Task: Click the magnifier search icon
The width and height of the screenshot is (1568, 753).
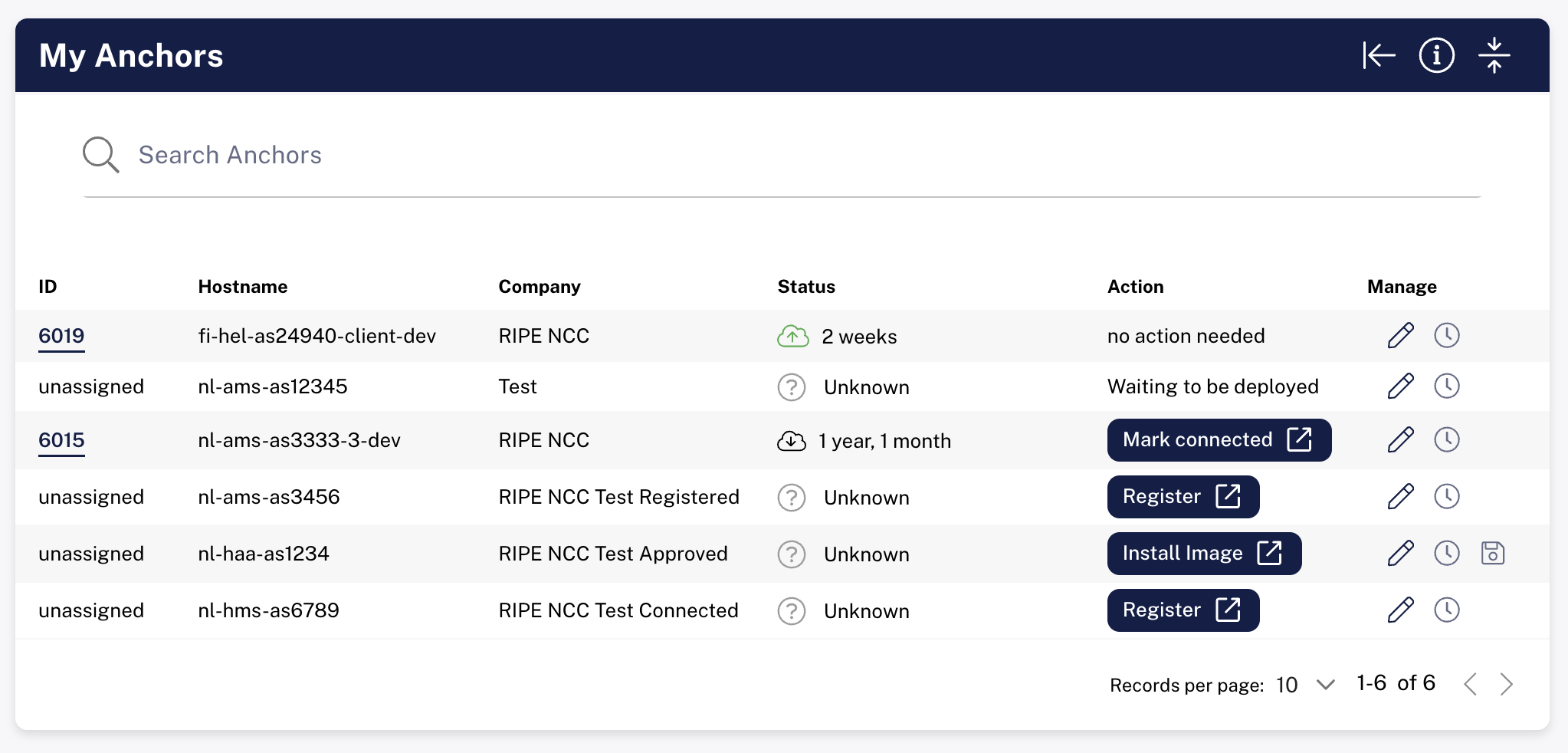Action: pyautogui.click(x=100, y=155)
